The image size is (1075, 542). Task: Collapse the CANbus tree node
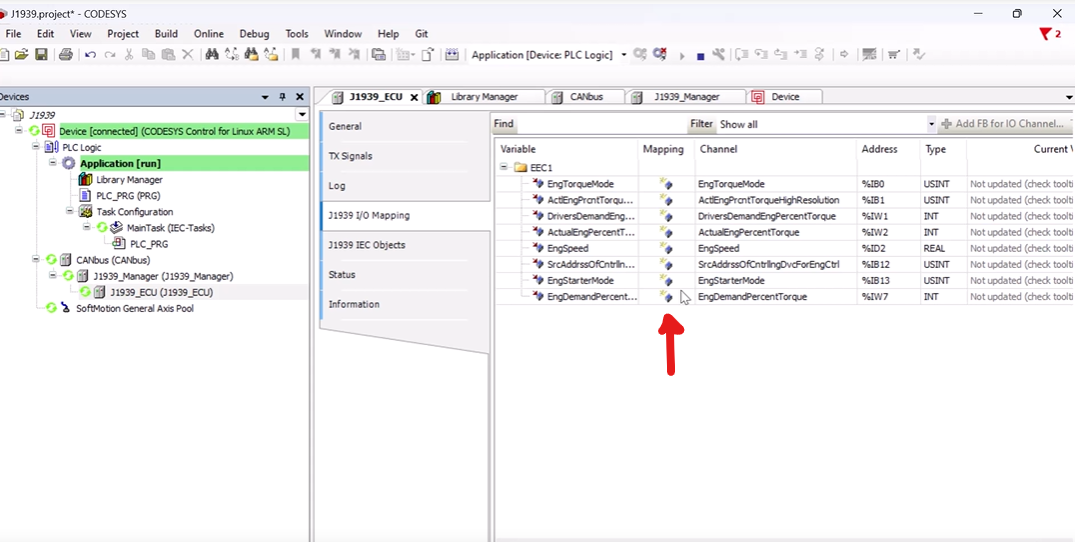coord(36,260)
